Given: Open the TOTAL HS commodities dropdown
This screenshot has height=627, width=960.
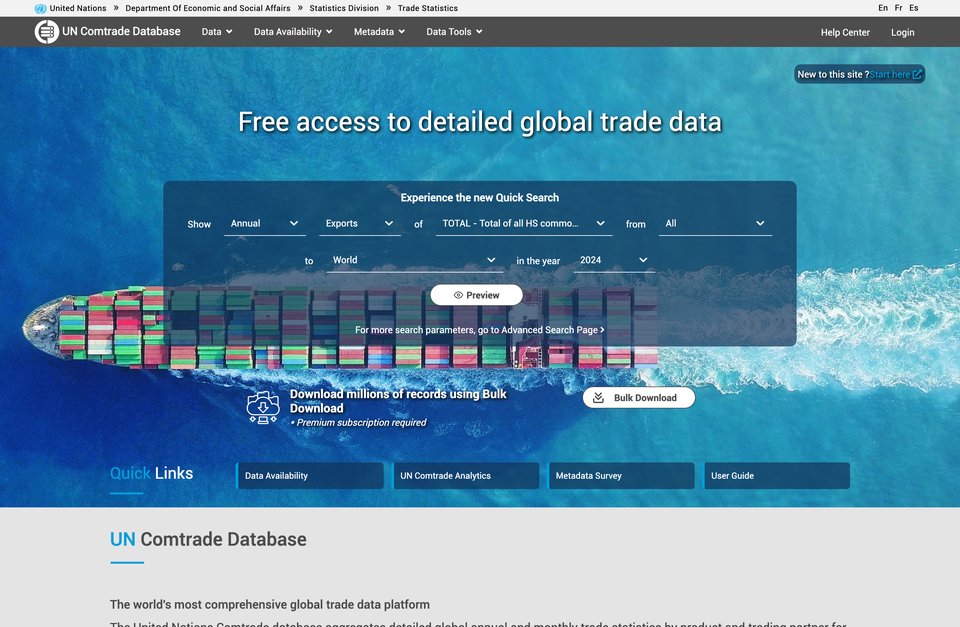Looking at the screenshot, I should (523, 224).
